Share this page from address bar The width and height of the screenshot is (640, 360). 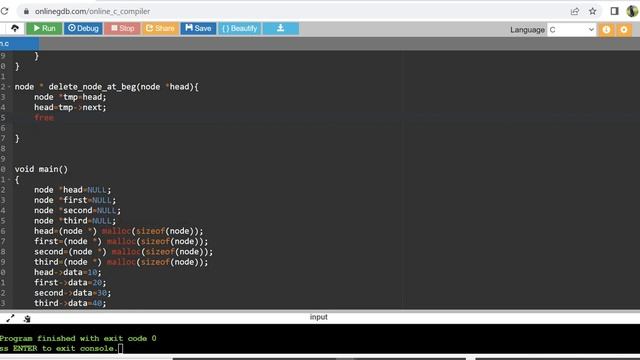pos(575,11)
